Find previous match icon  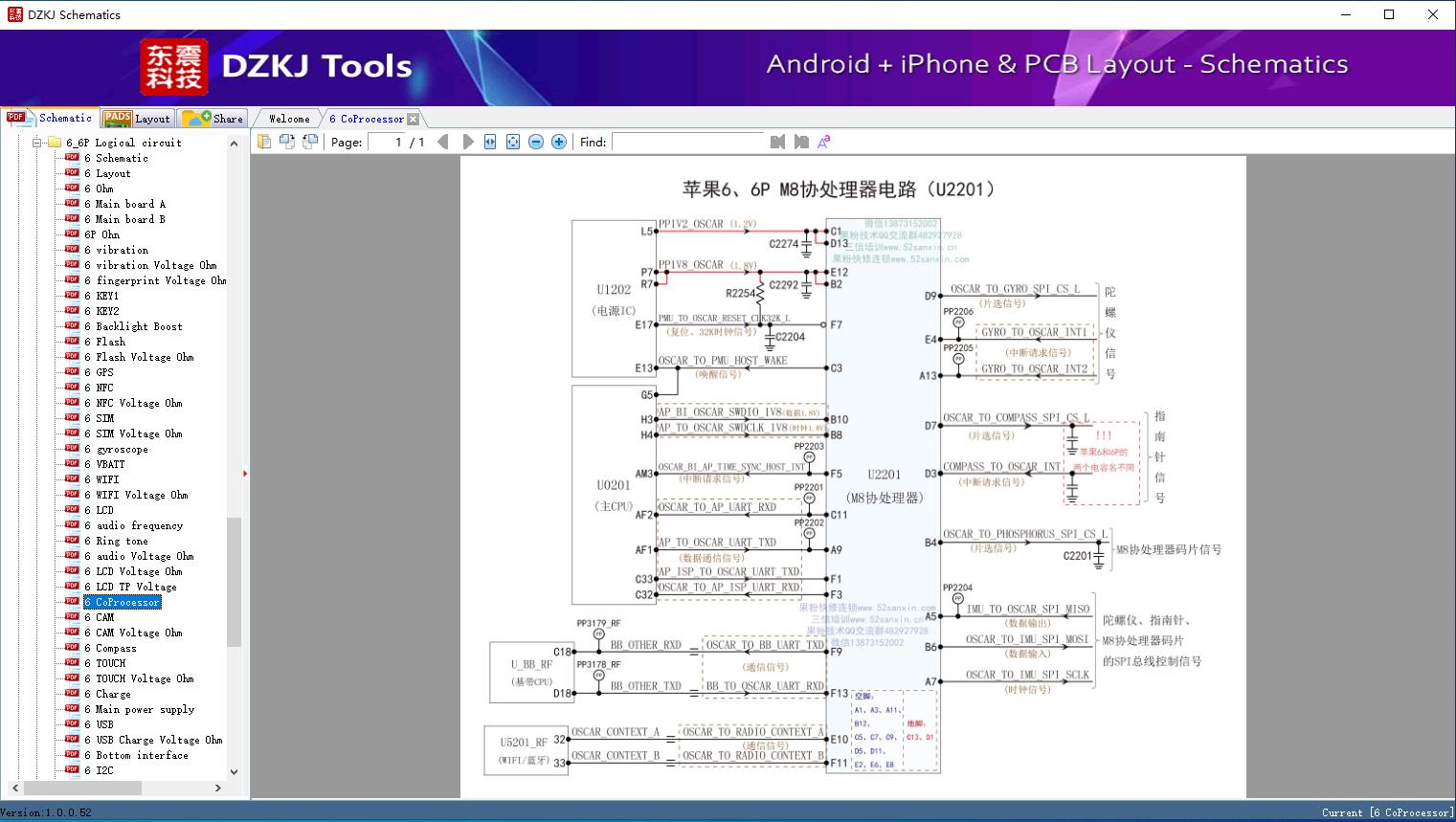tap(777, 142)
